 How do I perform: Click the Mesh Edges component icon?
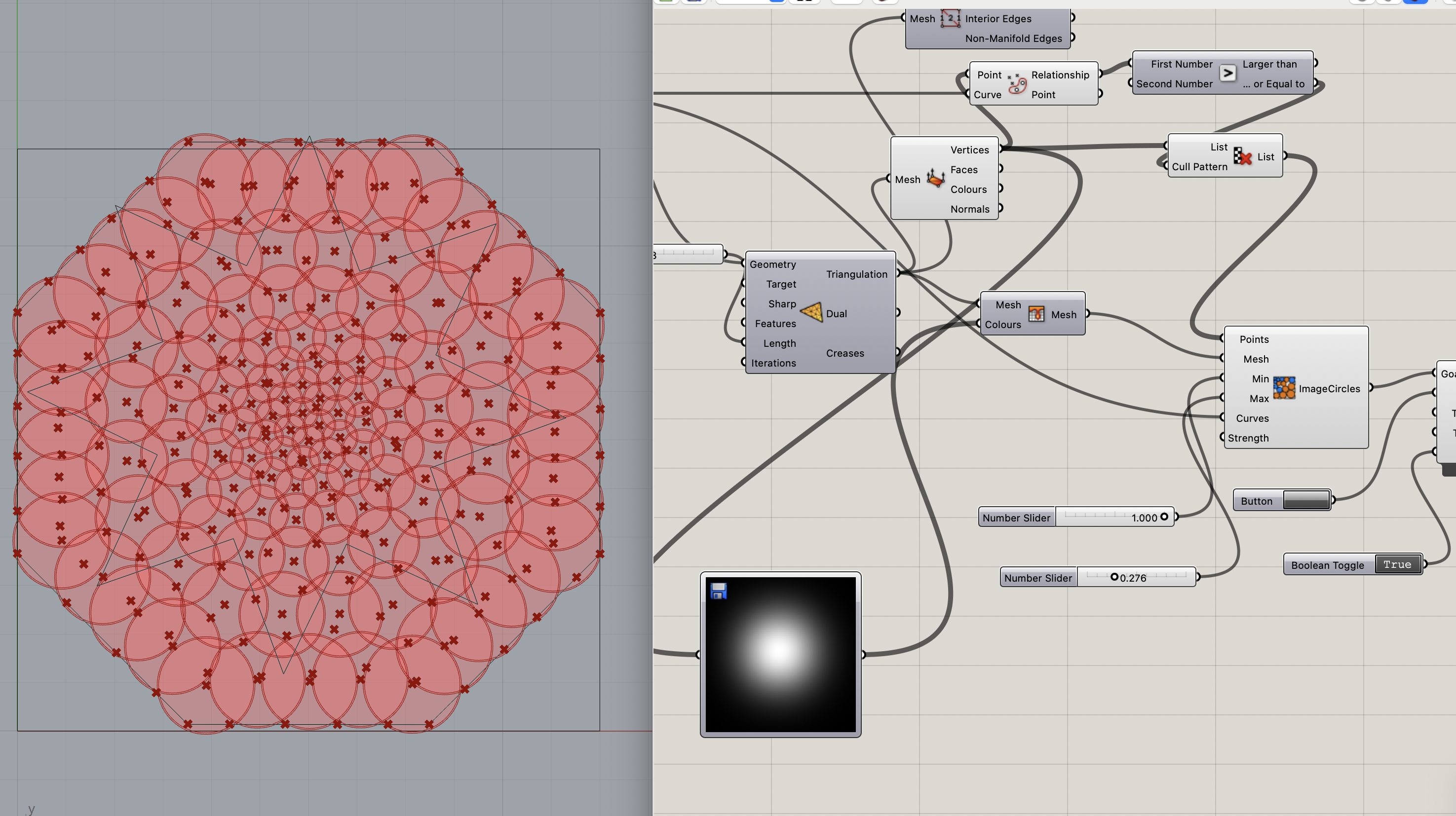point(950,19)
